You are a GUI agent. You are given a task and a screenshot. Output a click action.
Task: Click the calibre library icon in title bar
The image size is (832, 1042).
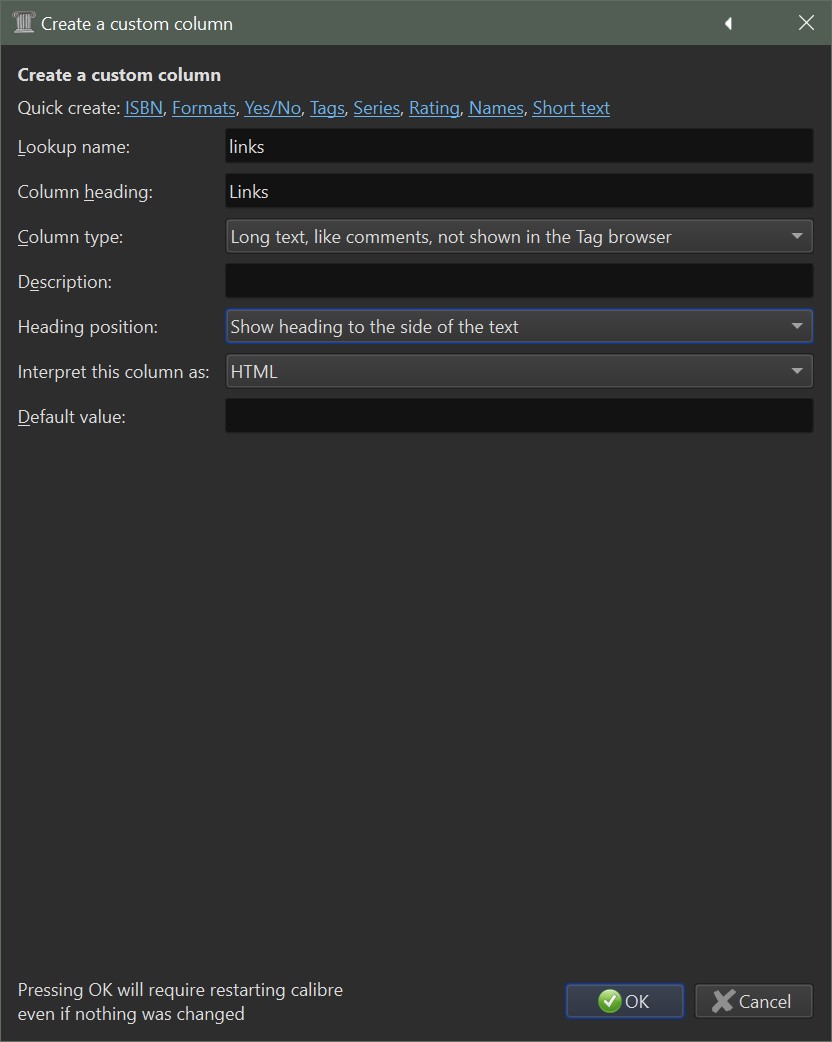click(24, 23)
